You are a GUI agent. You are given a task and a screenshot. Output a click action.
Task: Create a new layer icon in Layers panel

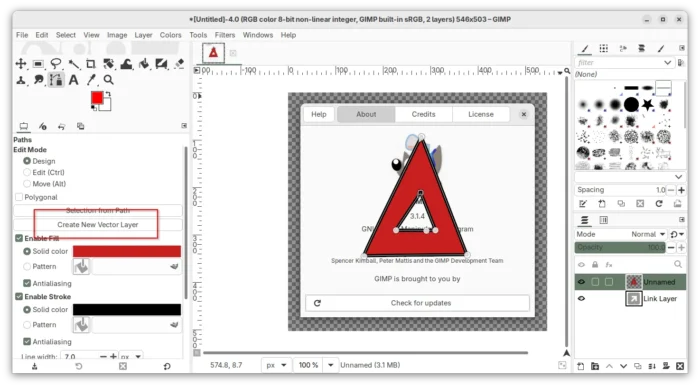[581, 366]
